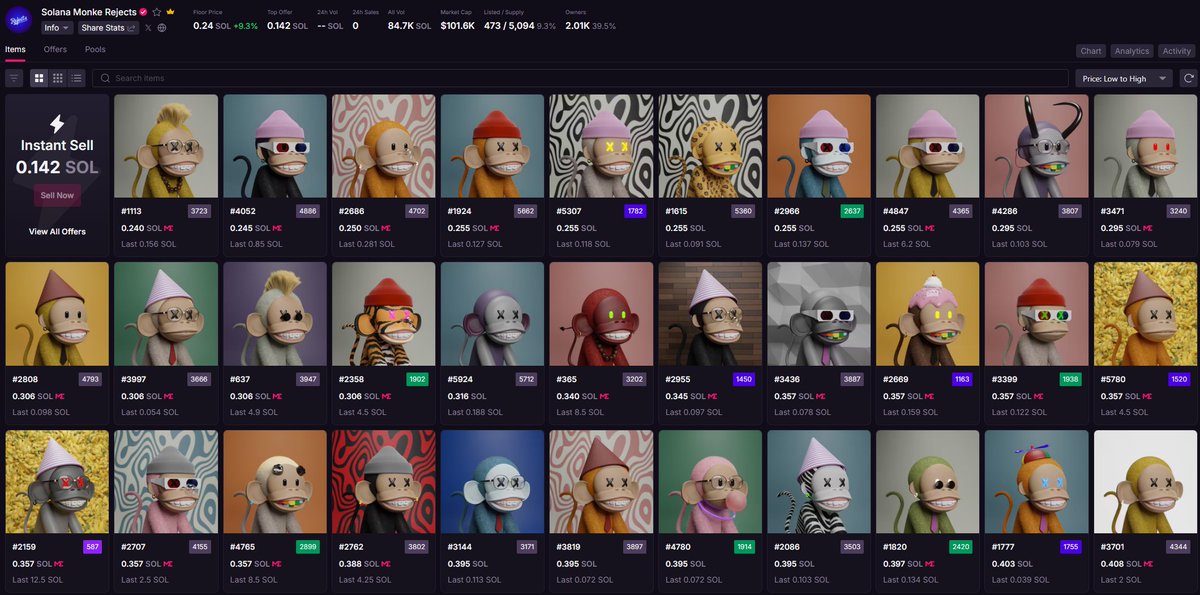Image resolution: width=1200 pixels, height=595 pixels.
Task: Open View All Offers
Action: click(57, 232)
